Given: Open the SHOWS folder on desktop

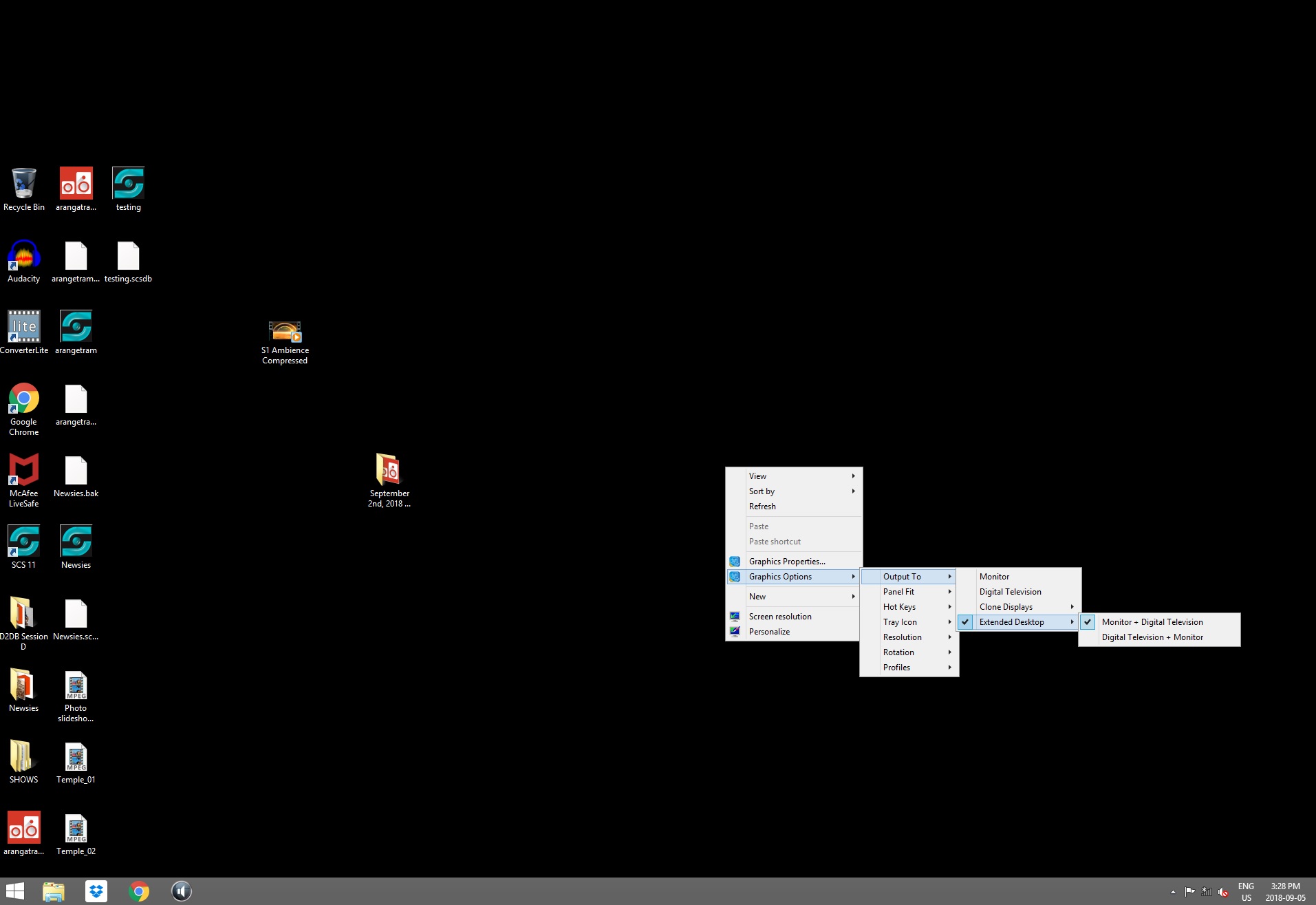Looking at the screenshot, I should click(23, 758).
